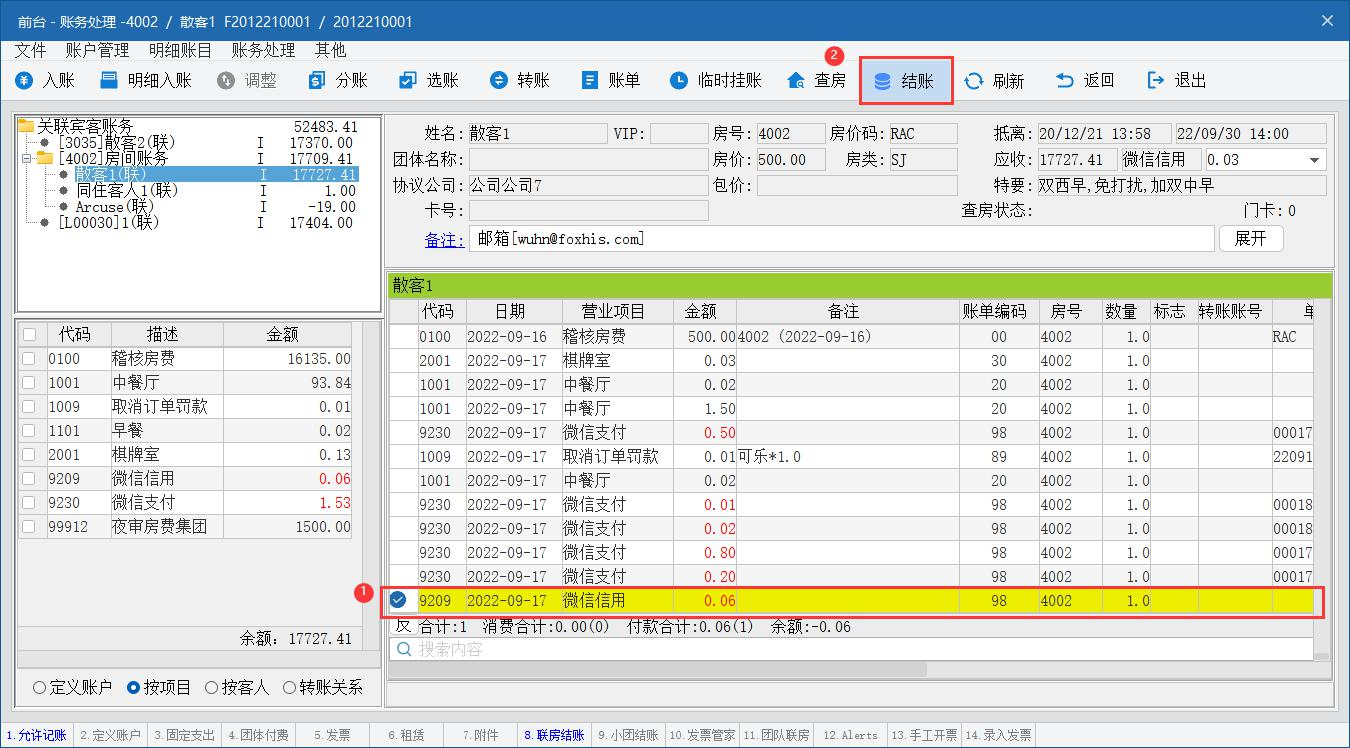1350x748 pixels.
Task: Open the 微信信用 amount dropdown arrow
Action: [1314, 160]
